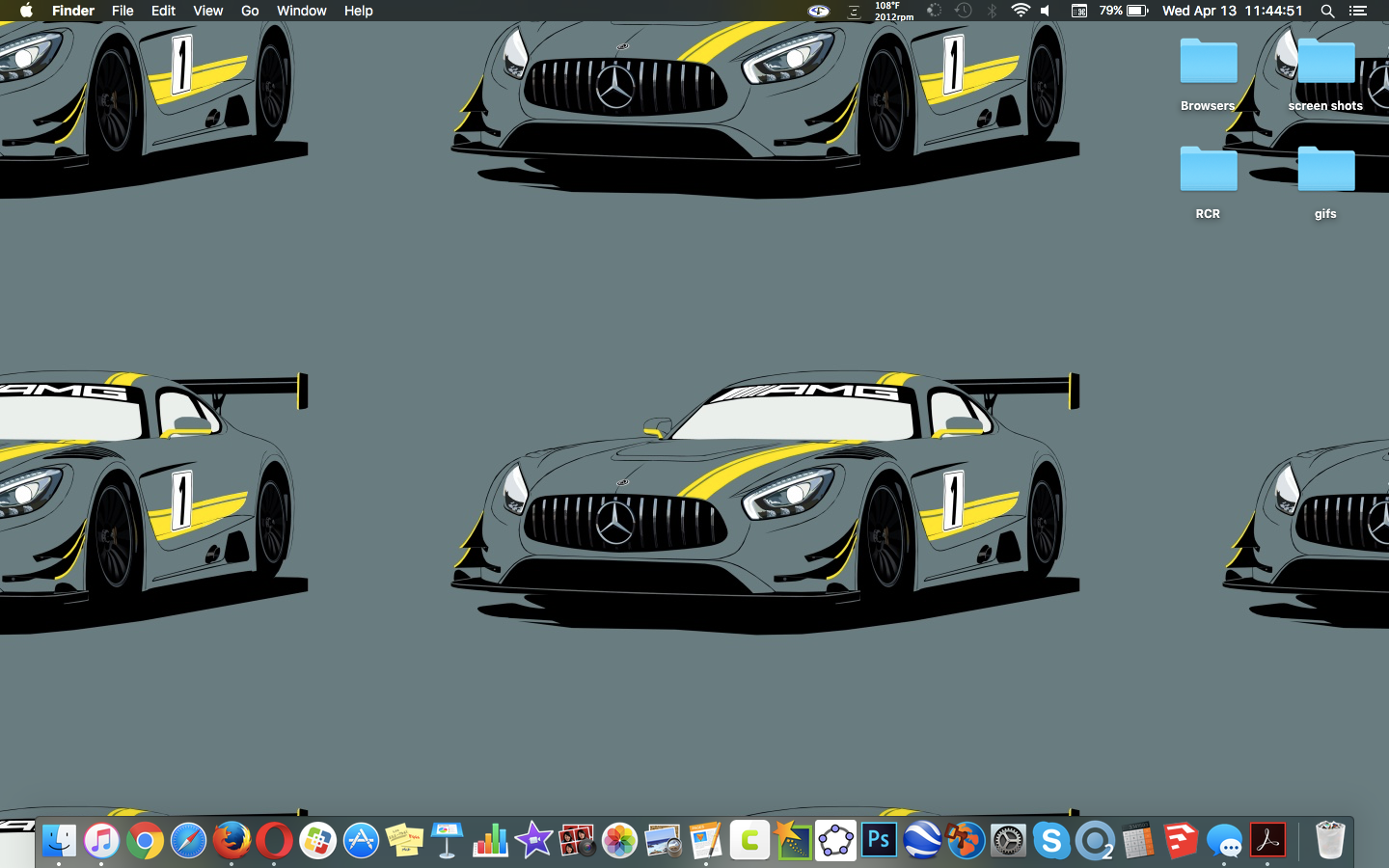Image resolution: width=1389 pixels, height=868 pixels.
Task: Open the keyboard viewer menu bar icon
Action: coord(1079,11)
